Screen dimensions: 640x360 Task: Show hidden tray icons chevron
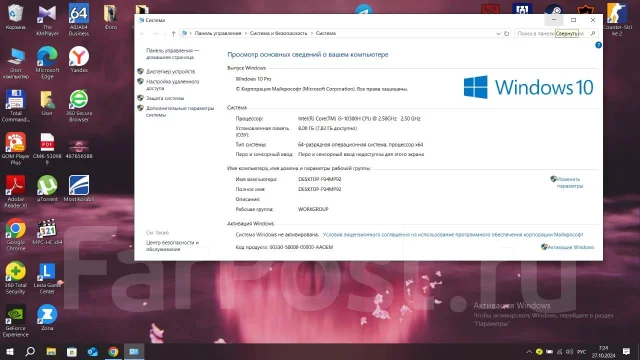529,351
